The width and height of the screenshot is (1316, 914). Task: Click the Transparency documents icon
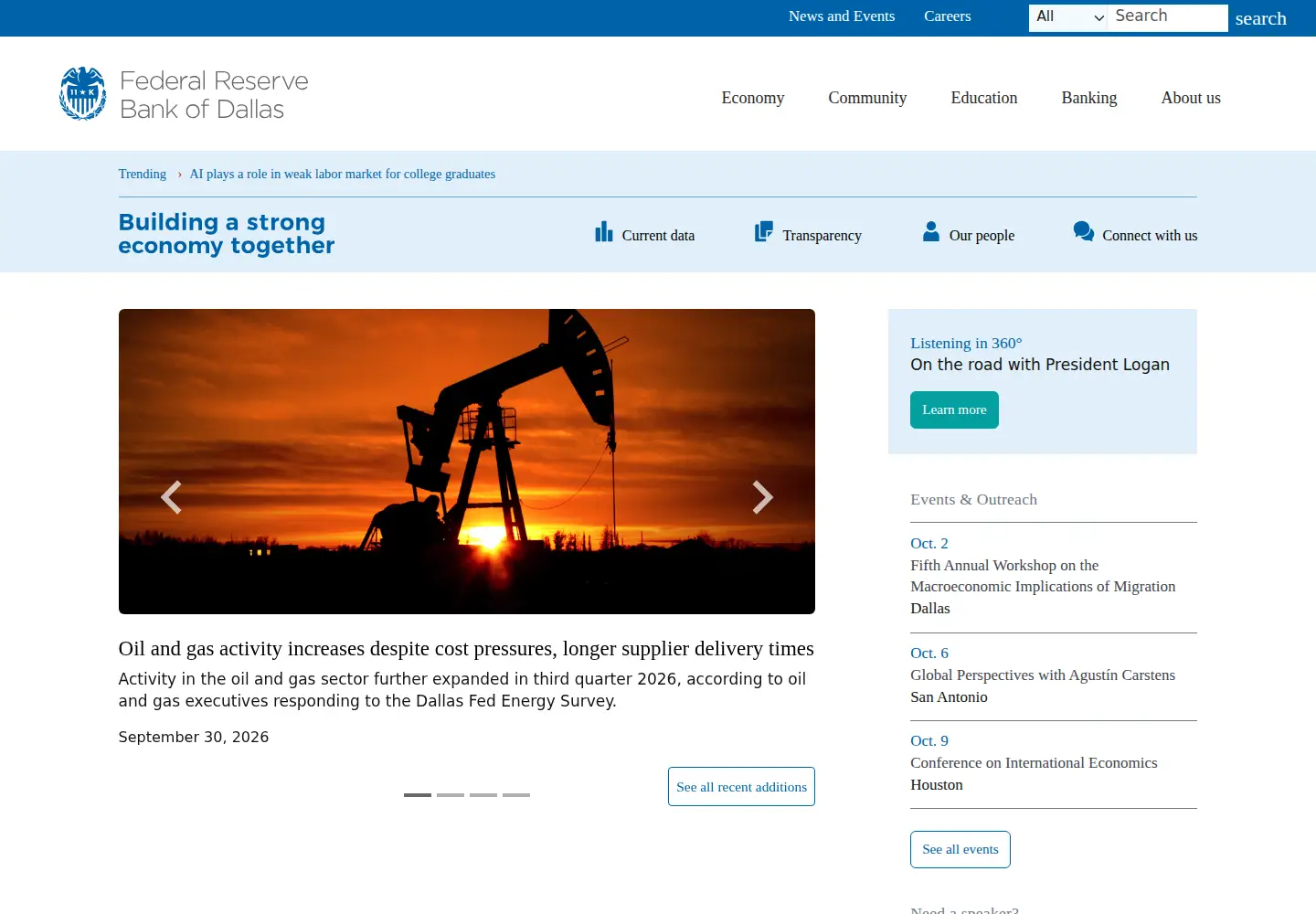click(x=764, y=232)
